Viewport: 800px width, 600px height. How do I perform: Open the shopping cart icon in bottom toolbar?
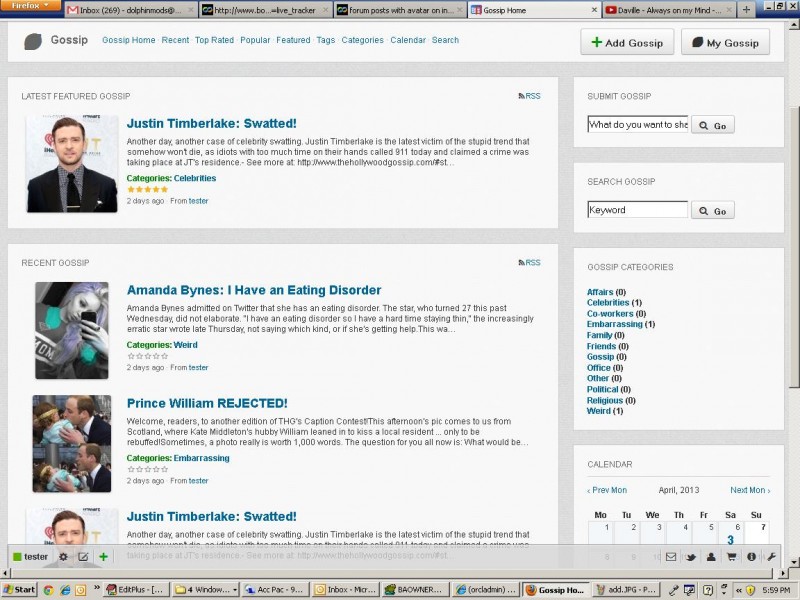pyautogui.click(x=731, y=557)
